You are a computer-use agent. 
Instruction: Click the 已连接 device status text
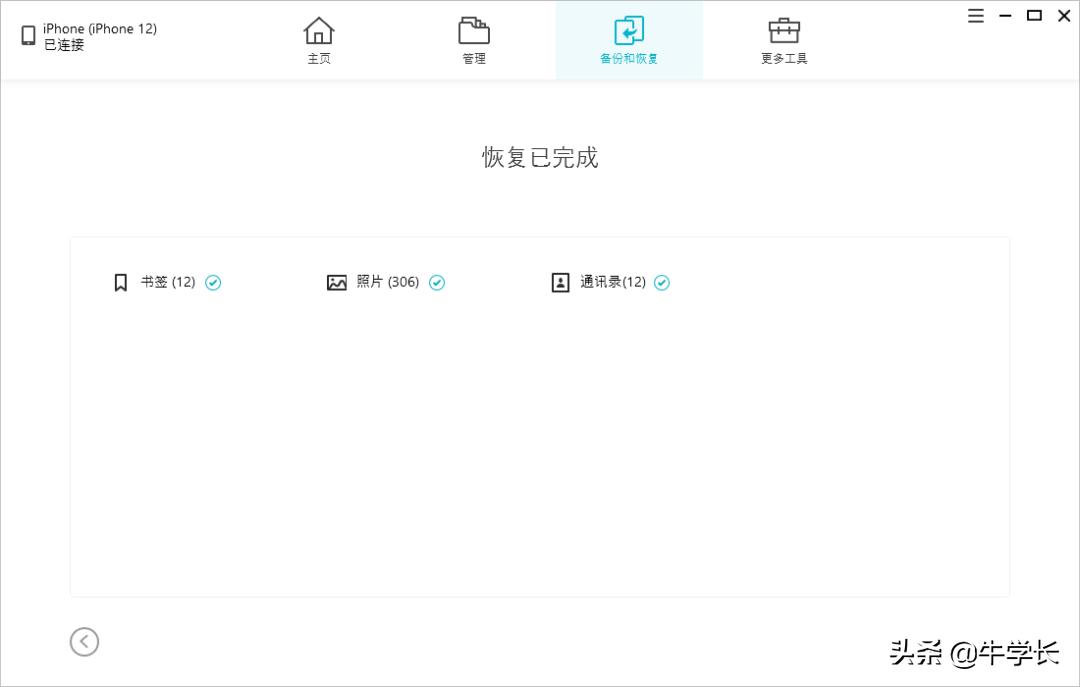63,45
